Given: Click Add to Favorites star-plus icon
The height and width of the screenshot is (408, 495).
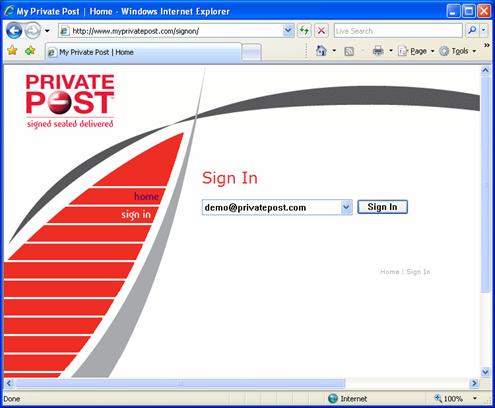Looking at the screenshot, I should [x=30, y=51].
